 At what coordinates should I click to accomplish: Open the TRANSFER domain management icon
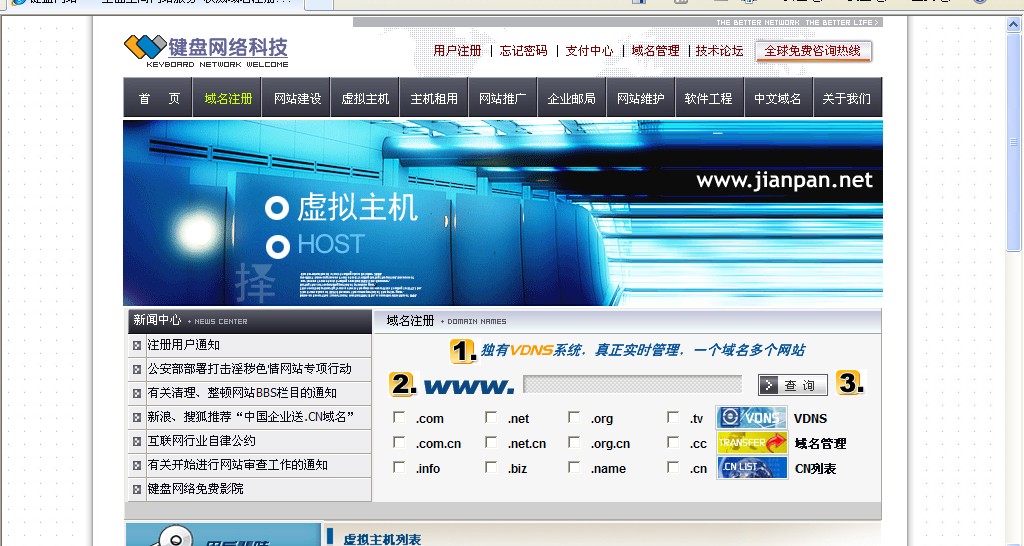752,443
